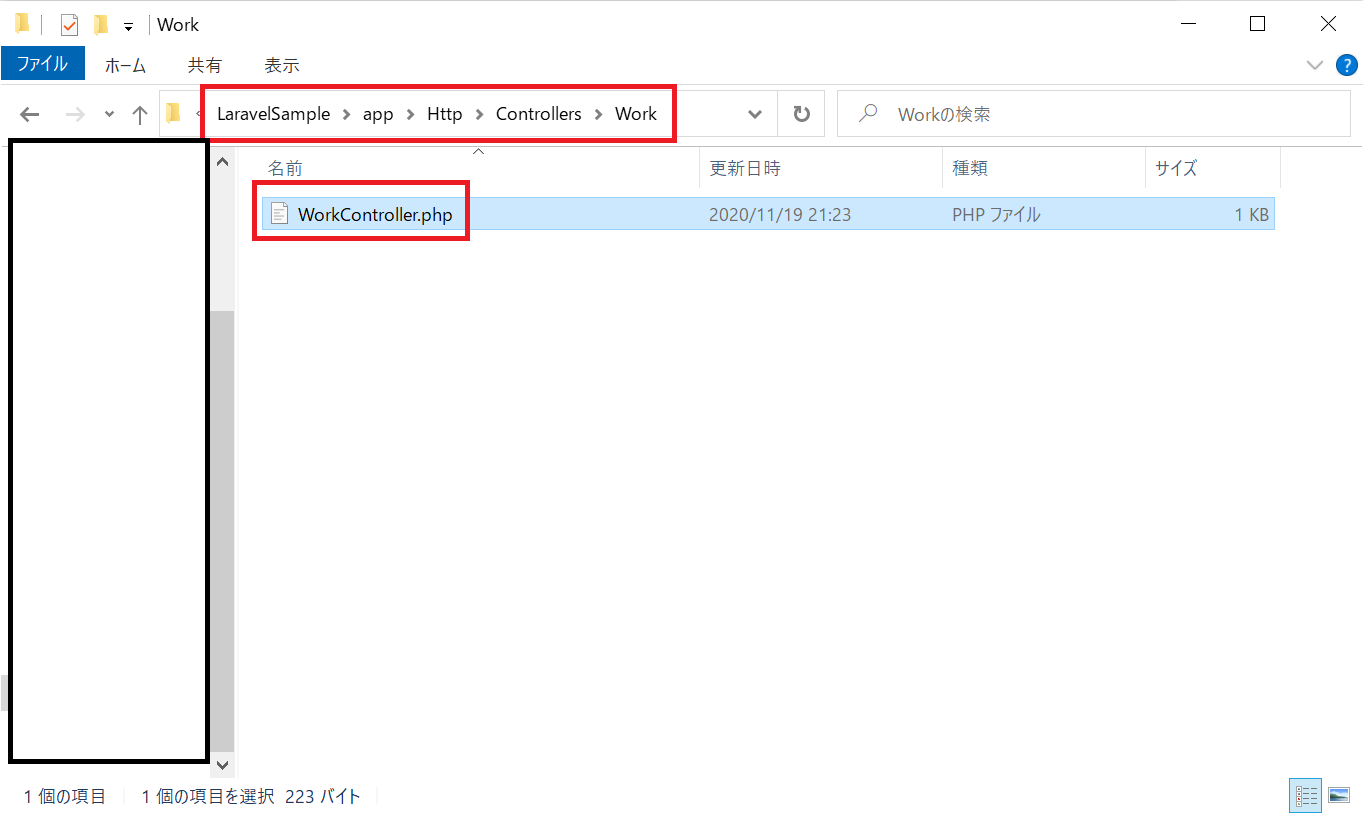Image resolution: width=1363 pixels, height=813 pixels.
Task: Click the Workの検索 search box
Action: (x=1093, y=114)
